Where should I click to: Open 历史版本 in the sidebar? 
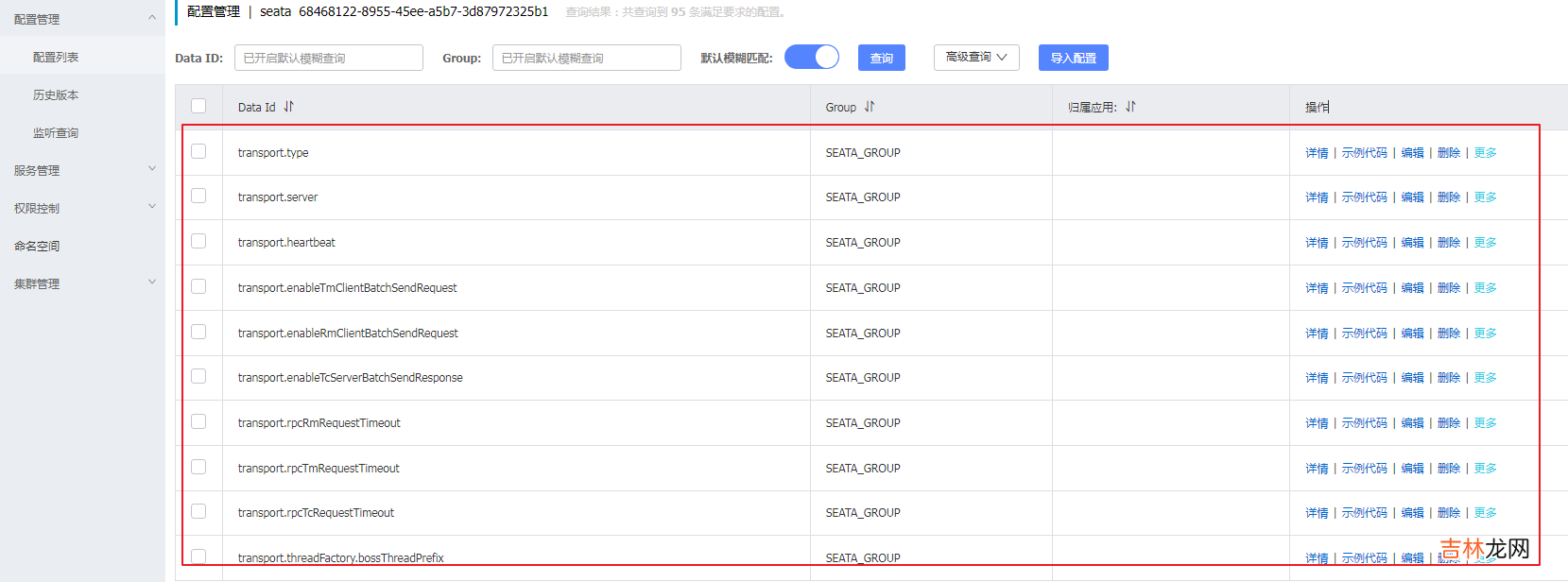56,94
